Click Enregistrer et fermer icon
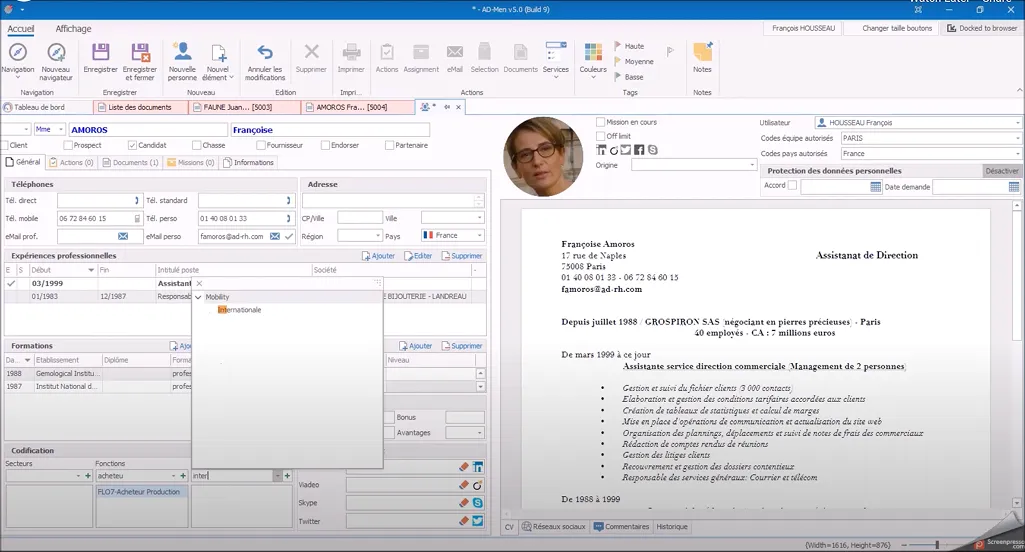This screenshot has height=552, width=1025. (x=140, y=53)
